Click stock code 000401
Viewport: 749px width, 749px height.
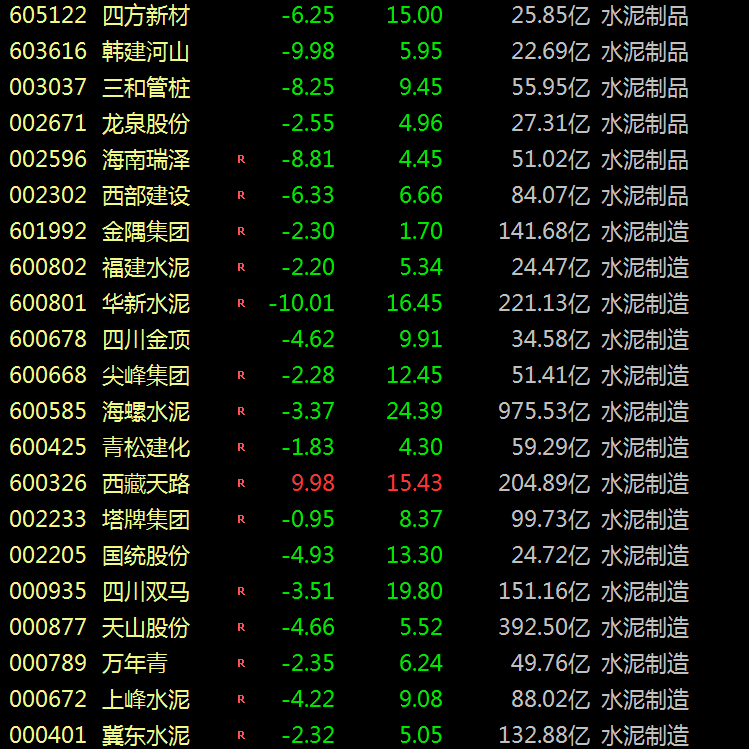pos(48,735)
